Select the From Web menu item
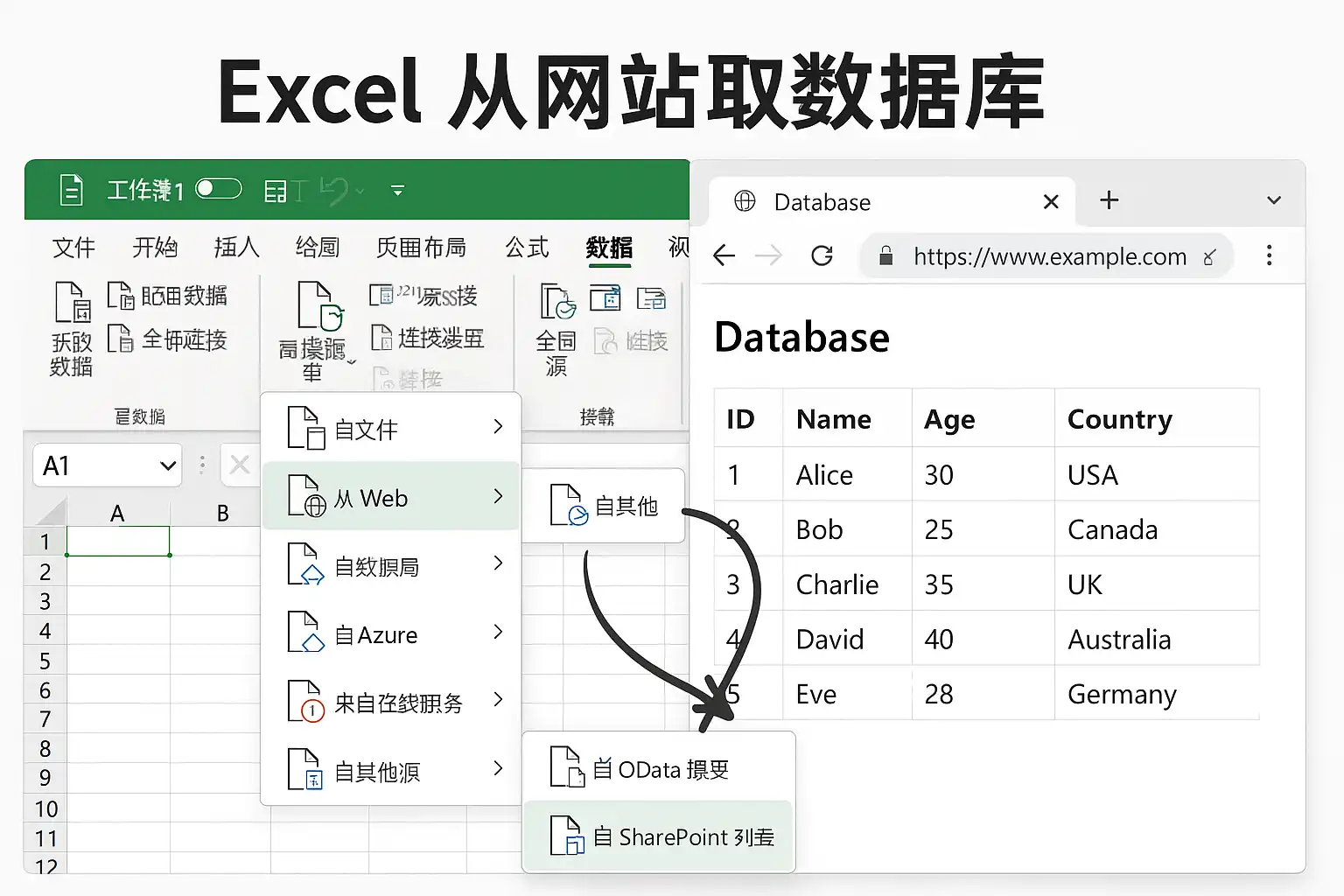This screenshot has width=1344, height=896. point(391,497)
